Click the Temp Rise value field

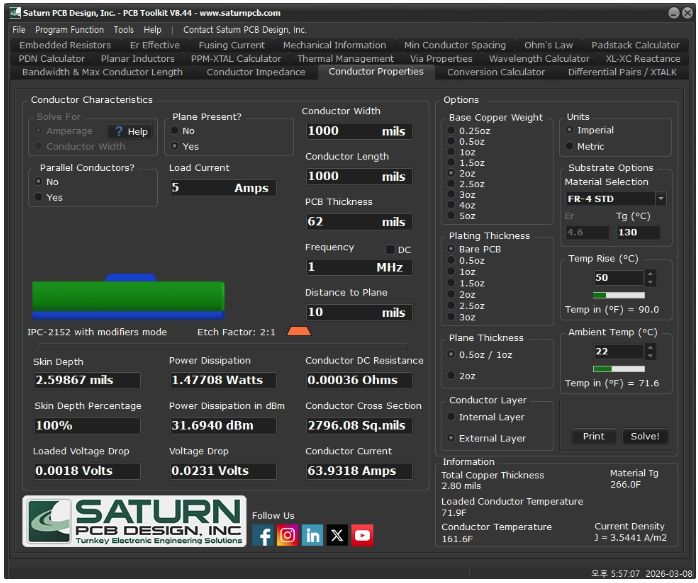618,278
